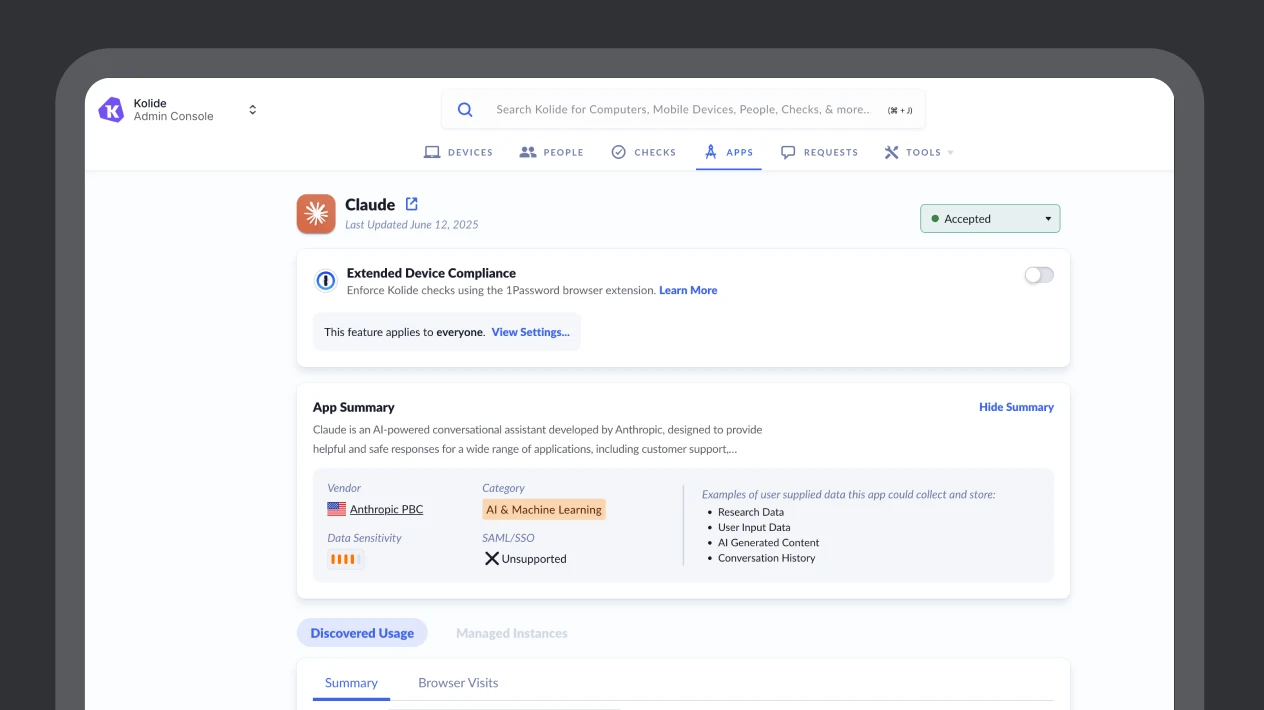Open the Kolide Admin Console workspace switcher
Viewport: 1264px width, 710px height.
tap(252, 110)
